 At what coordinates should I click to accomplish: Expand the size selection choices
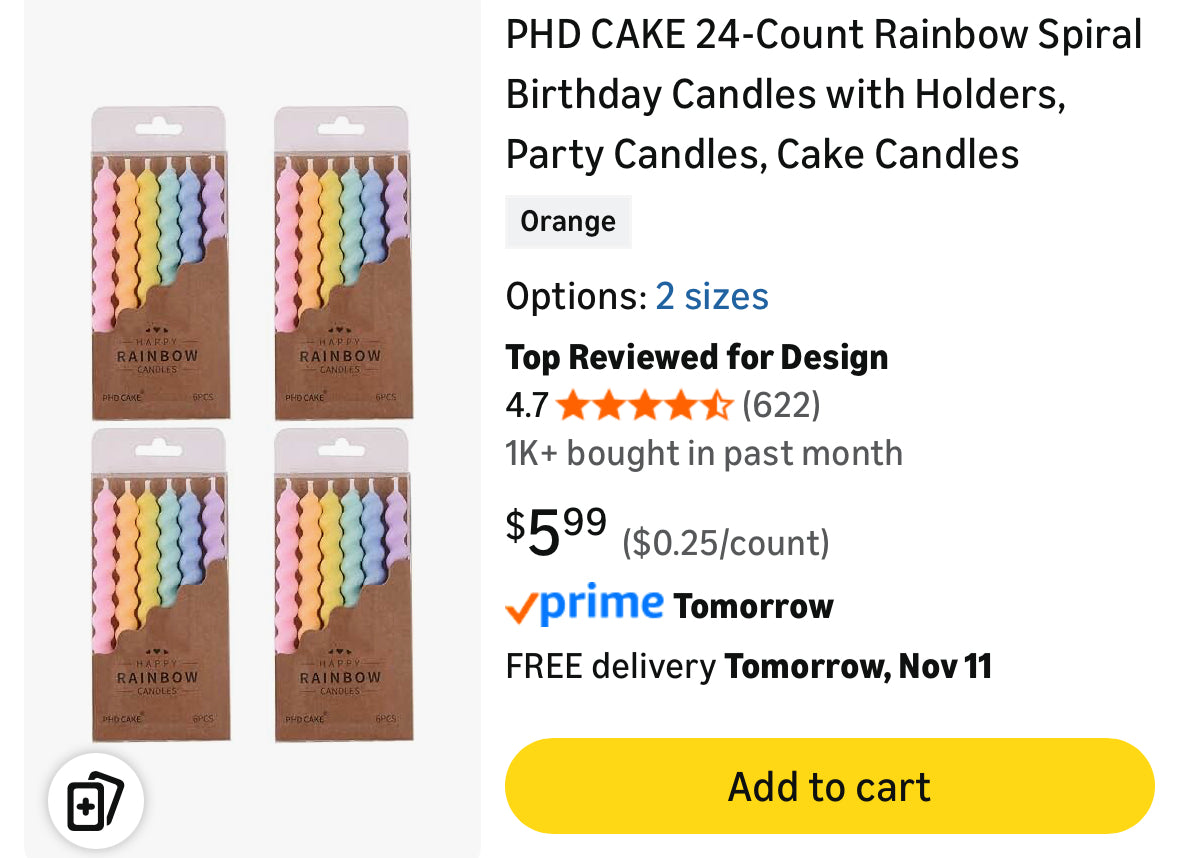click(711, 296)
